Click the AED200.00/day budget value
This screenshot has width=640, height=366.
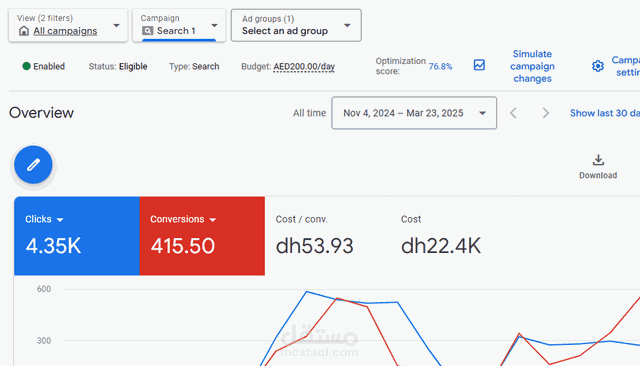[304, 67]
